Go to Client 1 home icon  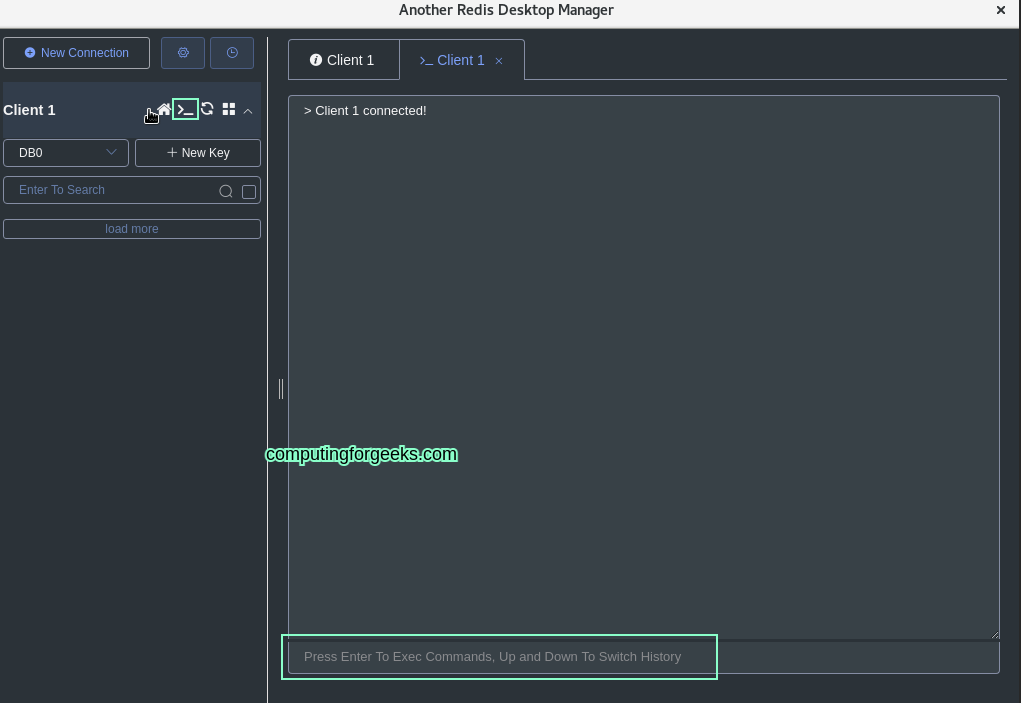point(164,109)
